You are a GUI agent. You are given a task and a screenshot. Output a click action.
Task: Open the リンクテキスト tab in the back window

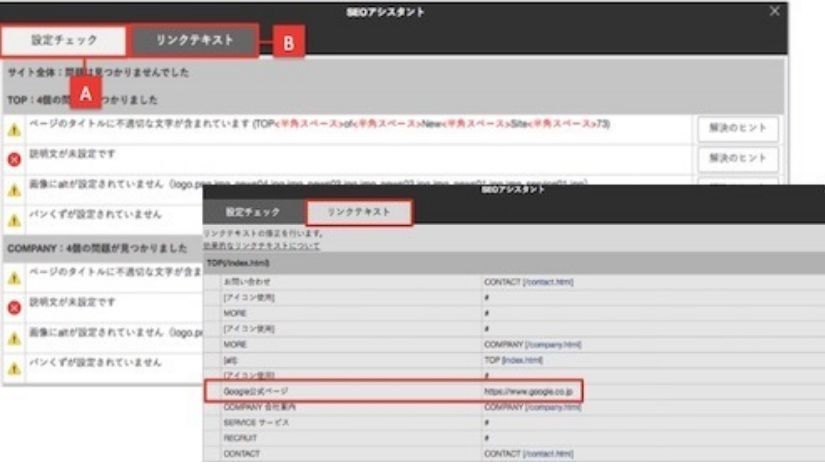(196, 40)
